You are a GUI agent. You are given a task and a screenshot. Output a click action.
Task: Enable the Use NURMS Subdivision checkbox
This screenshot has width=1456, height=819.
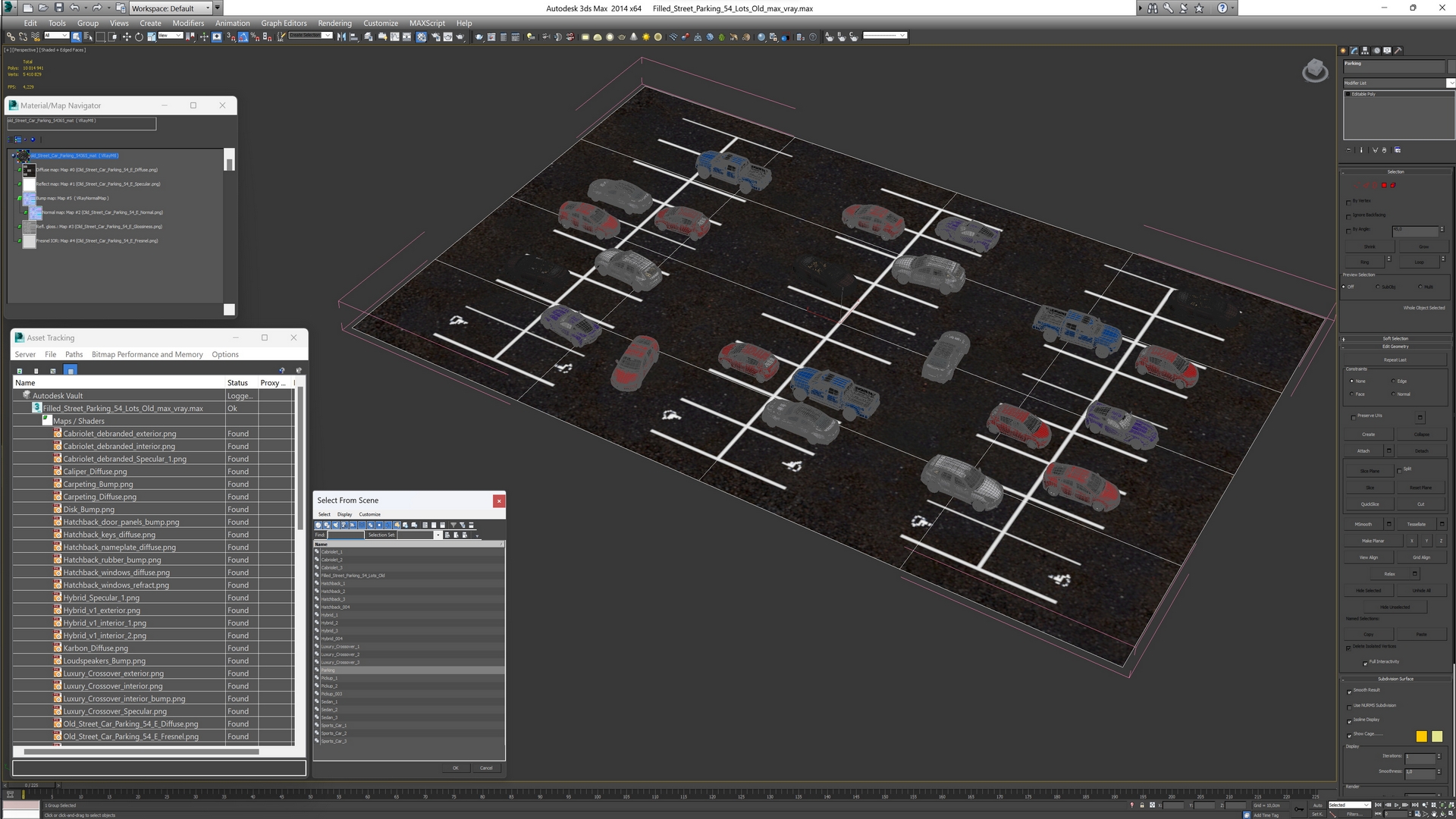click(1349, 707)
